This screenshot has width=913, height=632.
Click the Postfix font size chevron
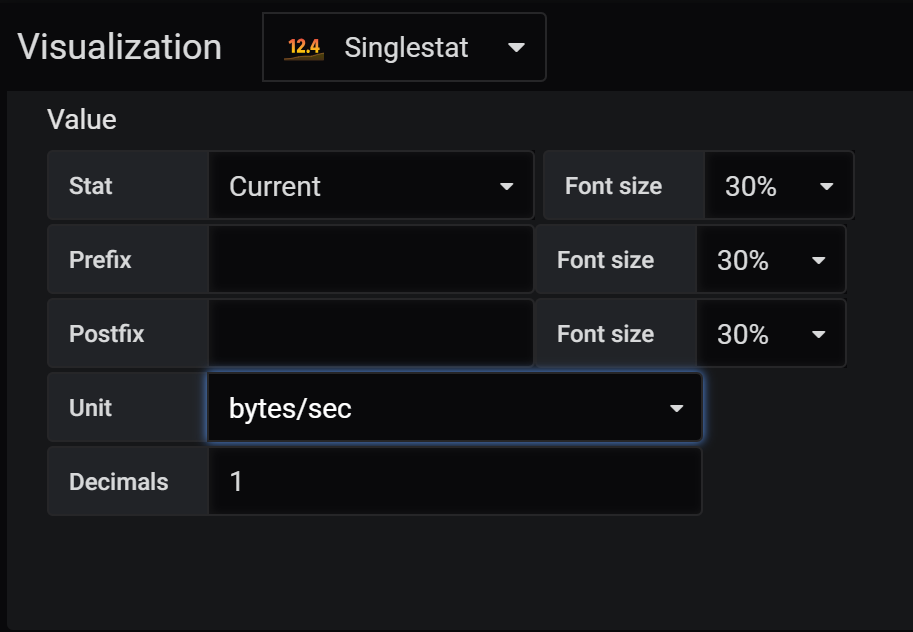point(818,333)
